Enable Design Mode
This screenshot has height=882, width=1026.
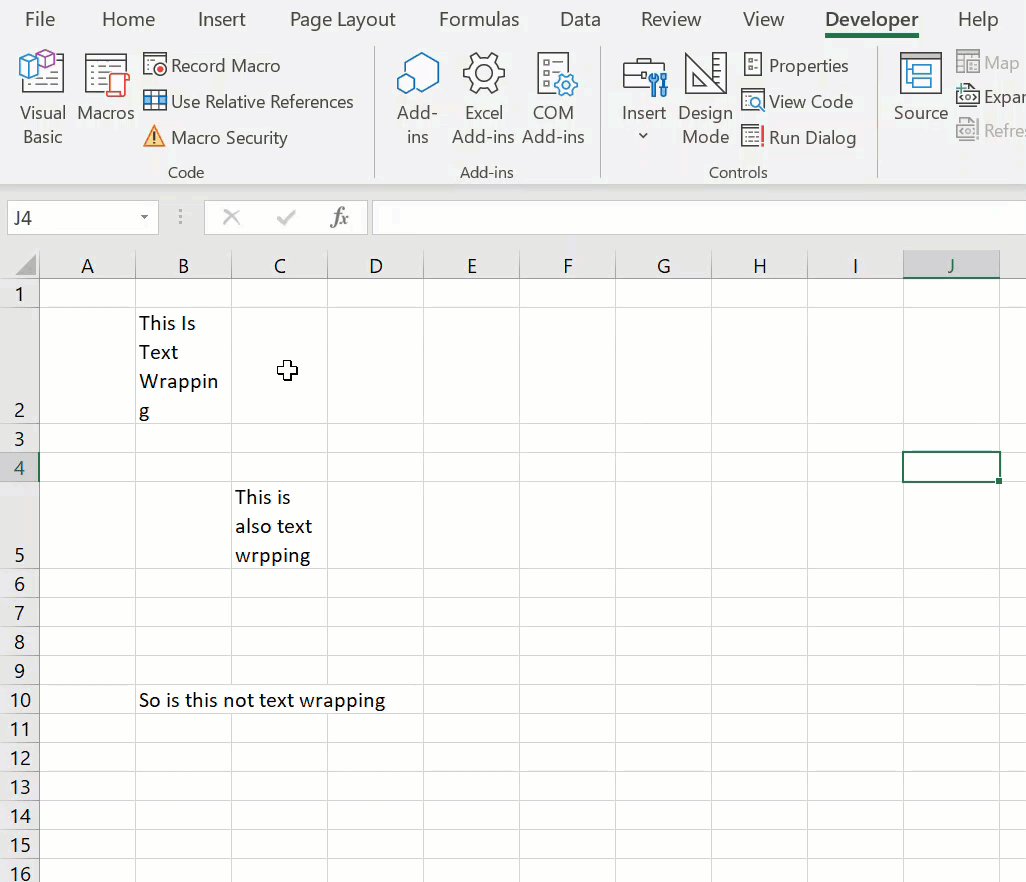coord(705,95)
